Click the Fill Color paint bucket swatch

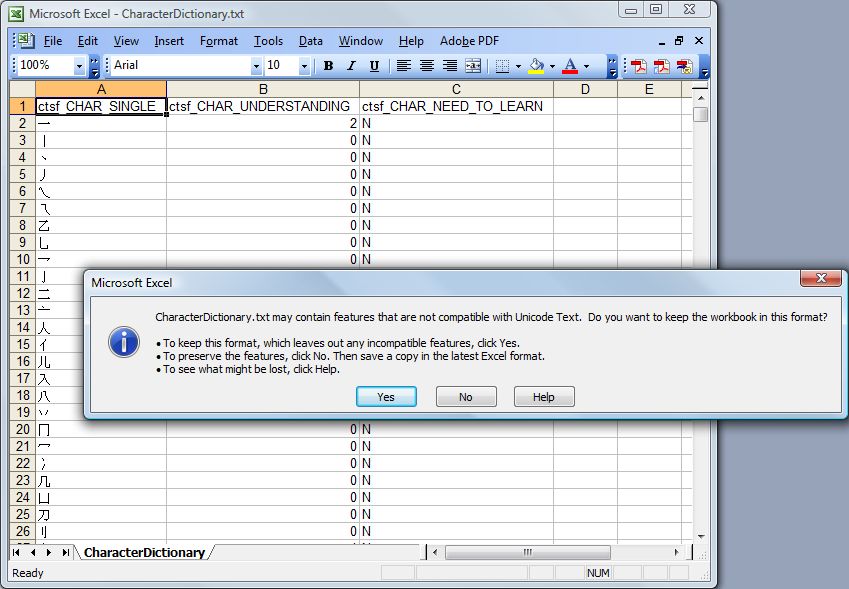click(537, 66)
